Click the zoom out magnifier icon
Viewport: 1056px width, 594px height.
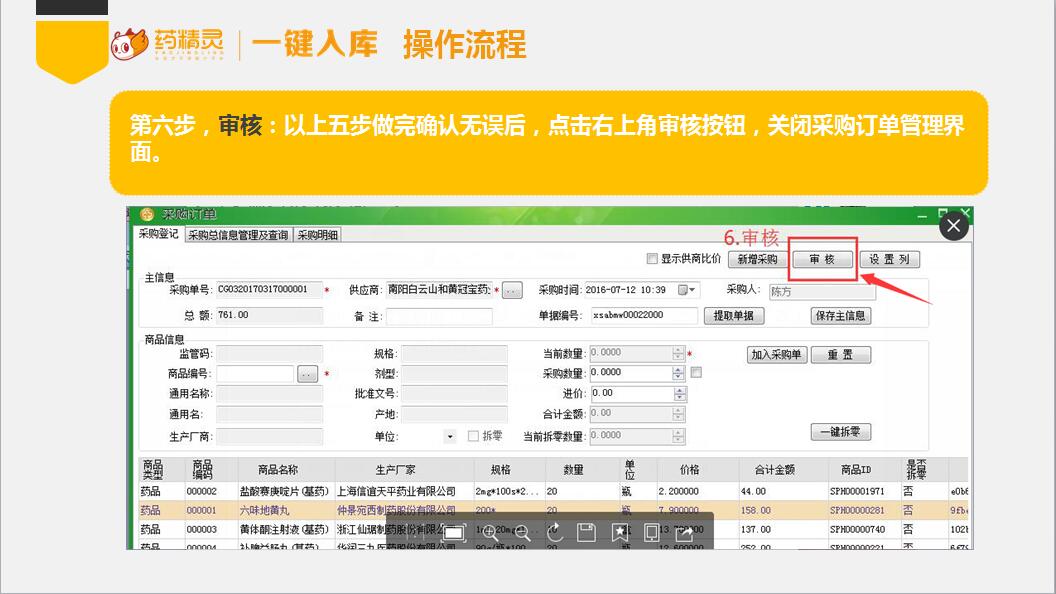click(521, 533)
